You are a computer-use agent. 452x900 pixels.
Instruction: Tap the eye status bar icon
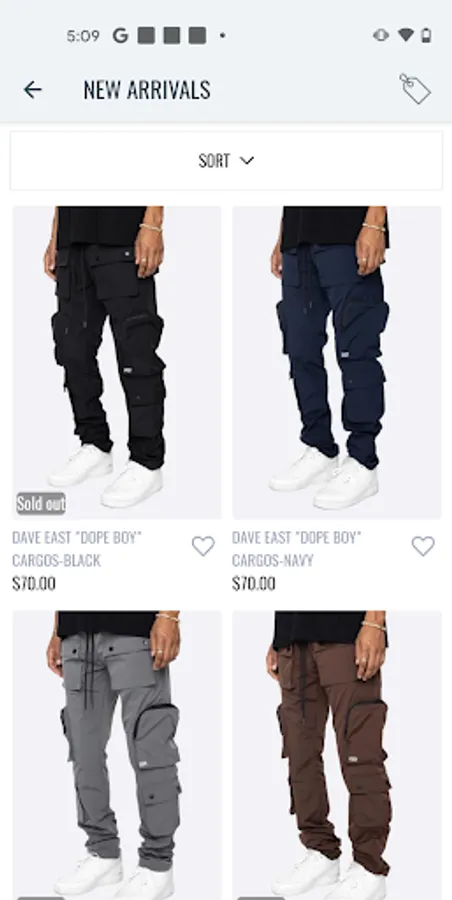pyautogui.click(x=381, y=36)
